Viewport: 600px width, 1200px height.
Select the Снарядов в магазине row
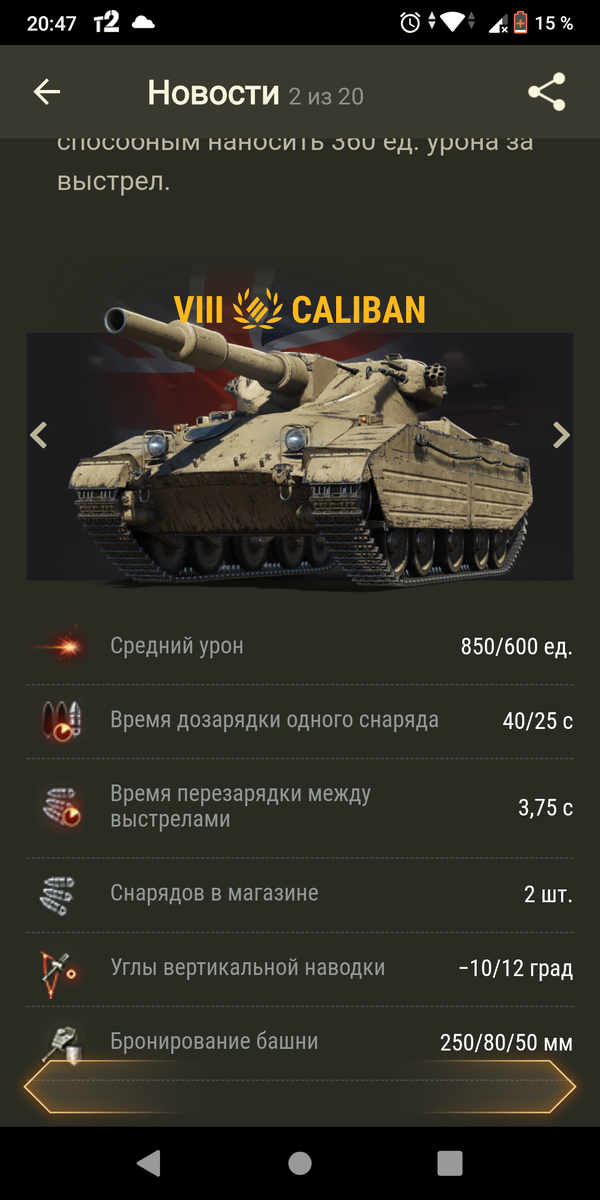coord(300,894)
